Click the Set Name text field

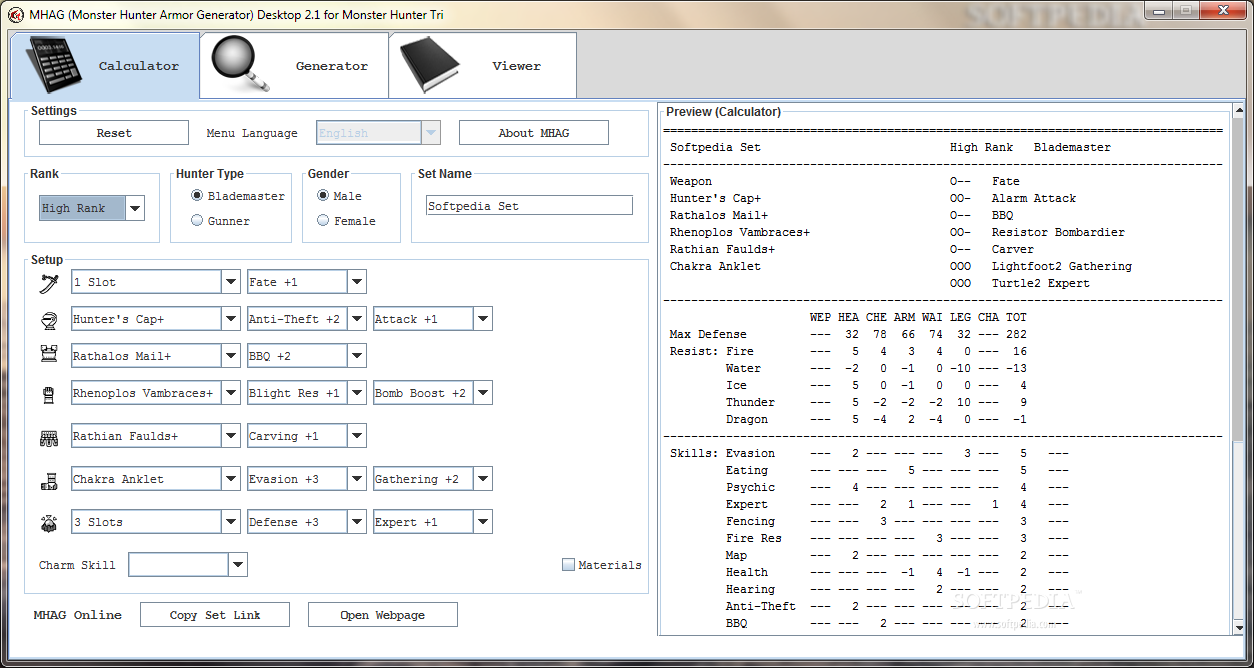click(530, 206)
